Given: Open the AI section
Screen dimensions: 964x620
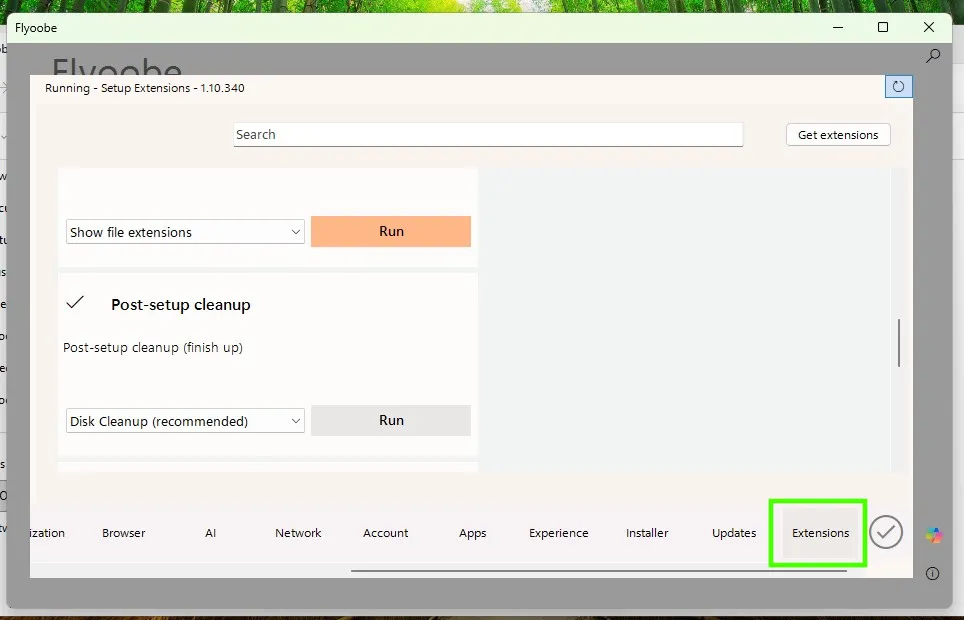Looking at the screenshot, I should (x=210, y=533).
